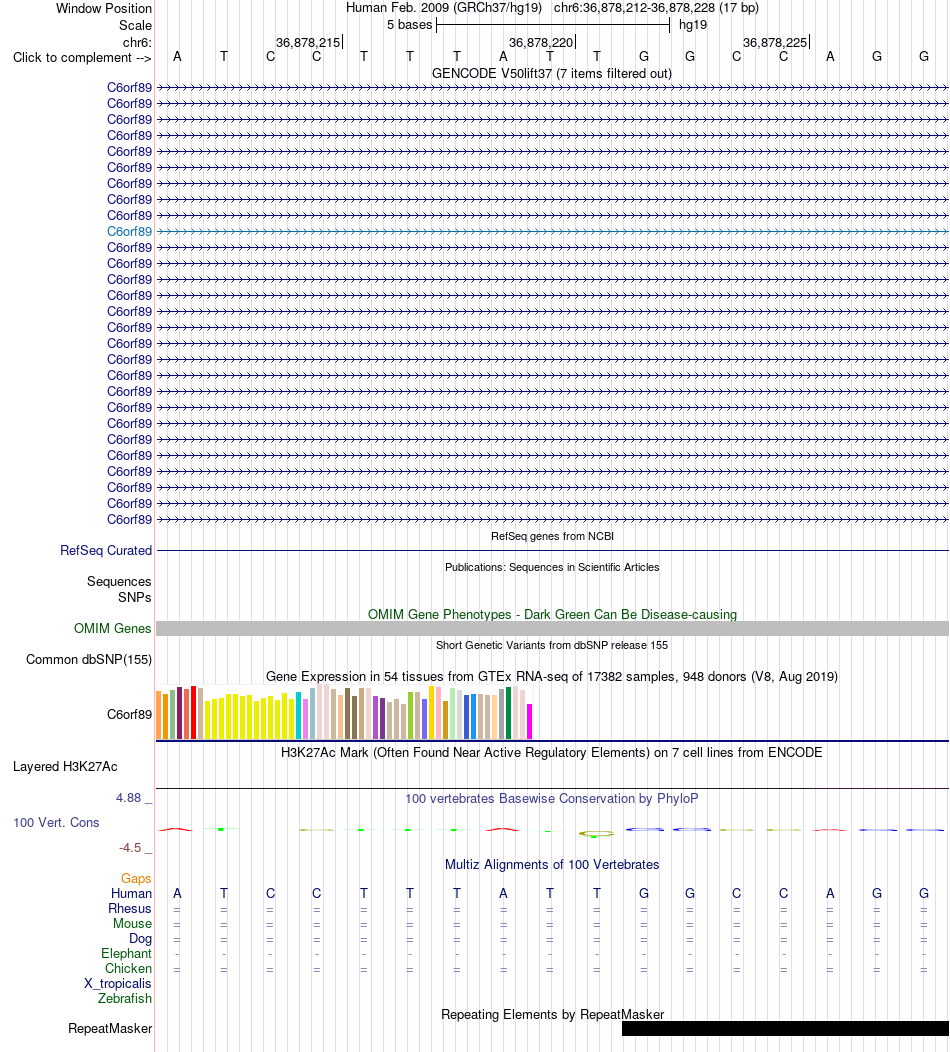Click the X_tropicalis species label
950x1052 pixels.
117,984
